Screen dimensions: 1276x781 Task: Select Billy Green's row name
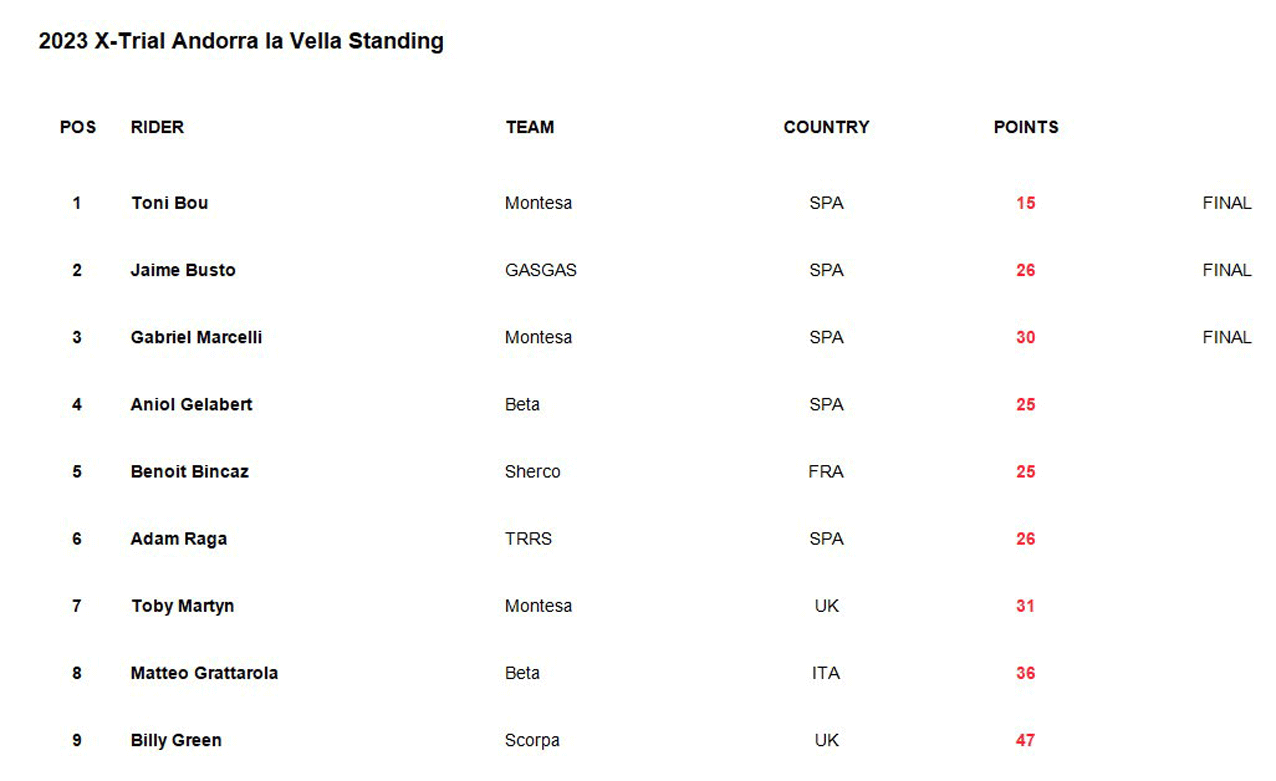pyautogui.click(x=176, y=740)
